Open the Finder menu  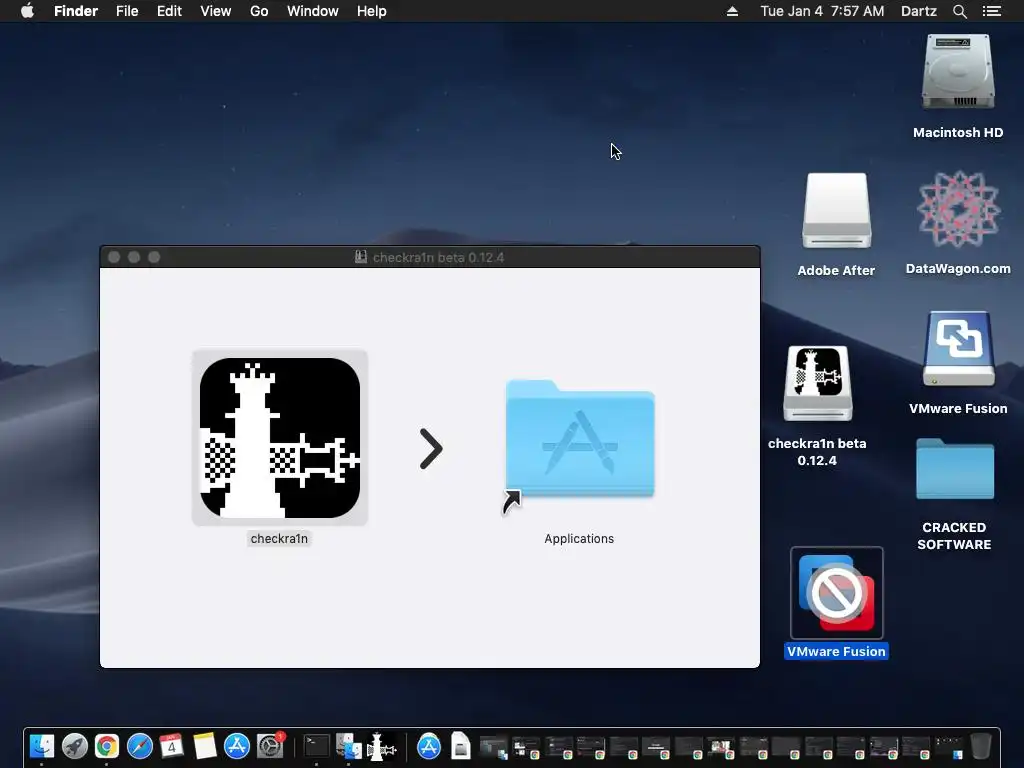pos(76,11)
